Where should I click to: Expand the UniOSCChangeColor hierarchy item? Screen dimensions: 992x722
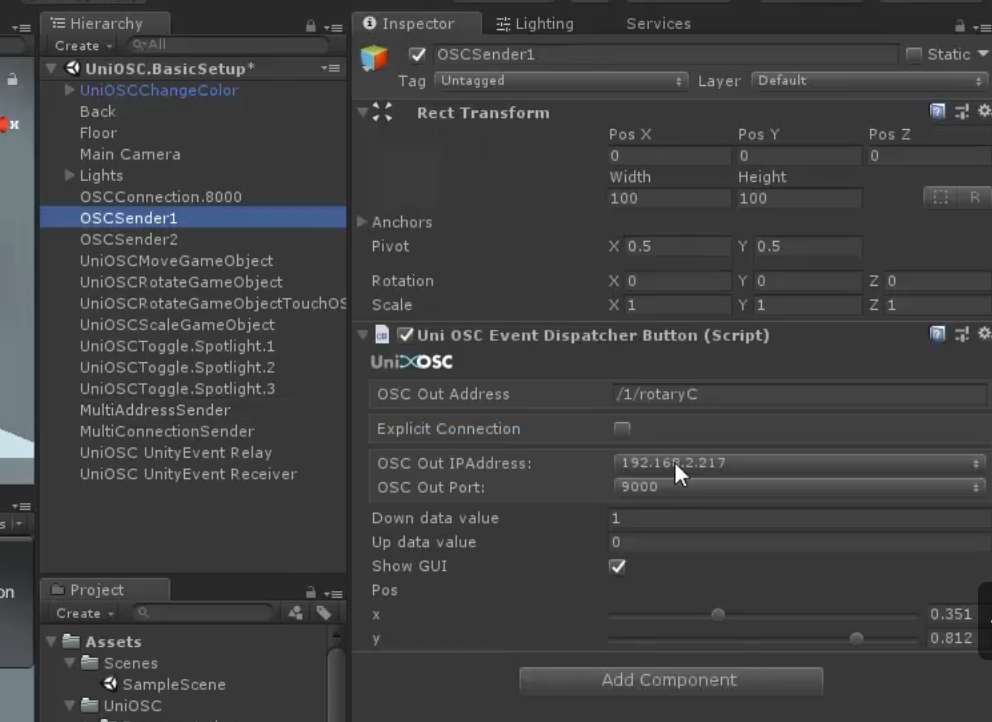pos(69,90)
